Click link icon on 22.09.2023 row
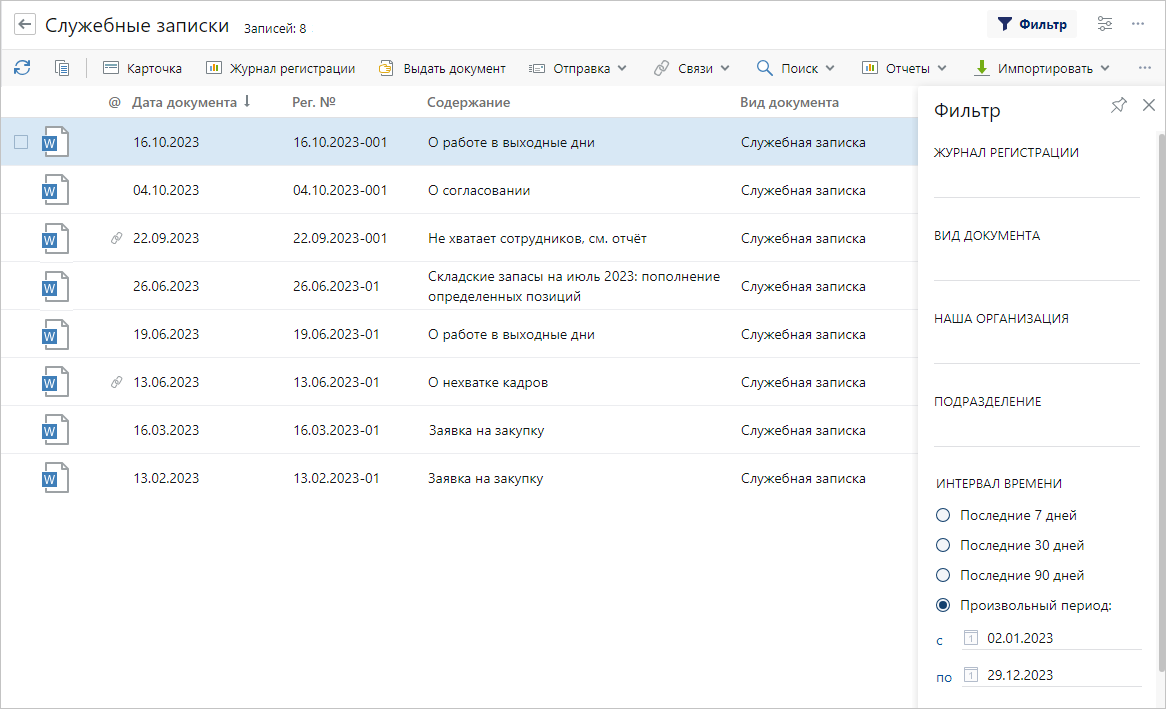Screen dimensions: 1166x709 [x=115, y=238]
